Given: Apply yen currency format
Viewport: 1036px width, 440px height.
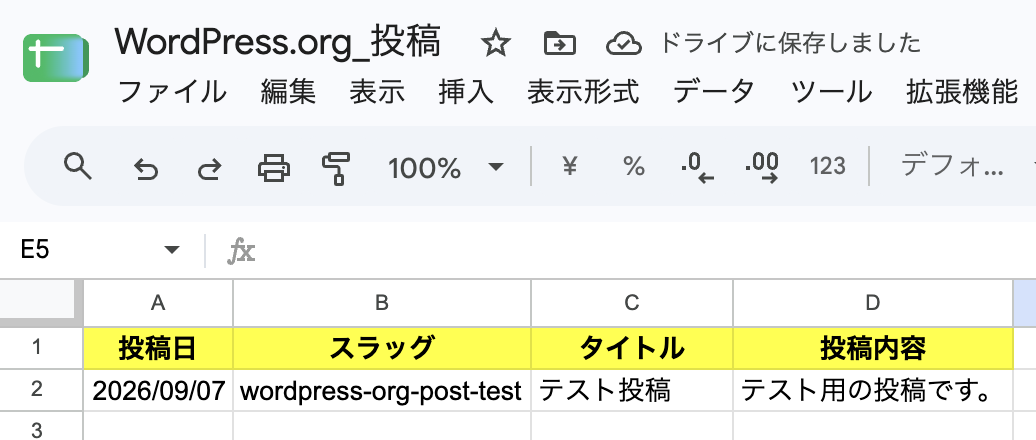Looking at the screenshot, I should click(x=570, y=166).
